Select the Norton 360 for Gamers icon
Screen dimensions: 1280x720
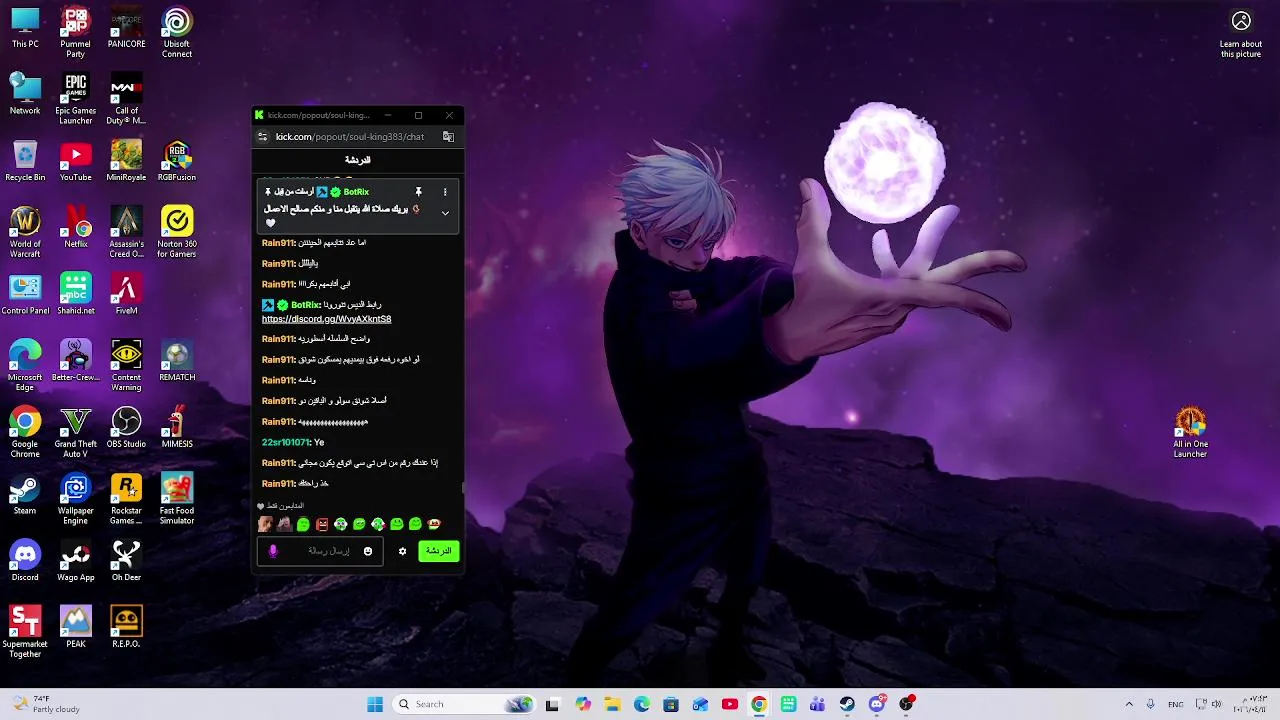pos(177,233)
